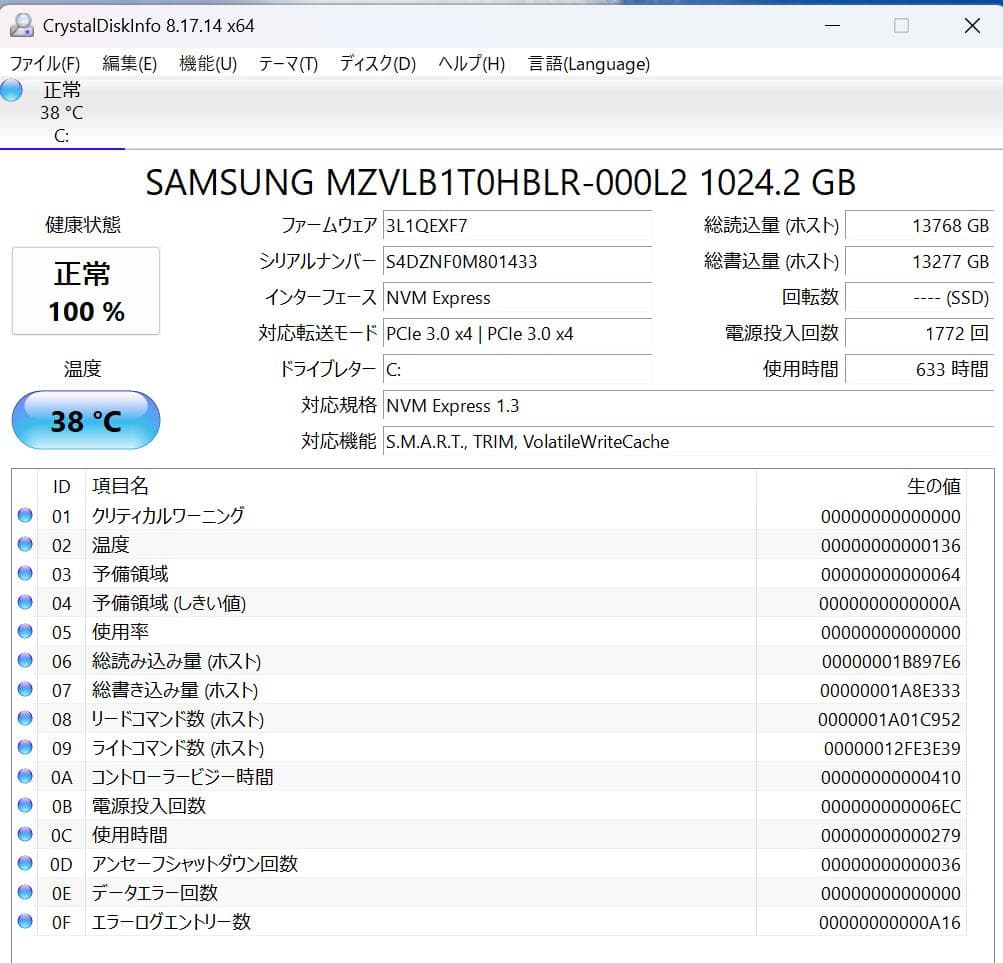The width and height of the screenshot is (1003, 963).
Task: Click blue indicator next to 使用率 row
Action: click(x=26, y=632)
